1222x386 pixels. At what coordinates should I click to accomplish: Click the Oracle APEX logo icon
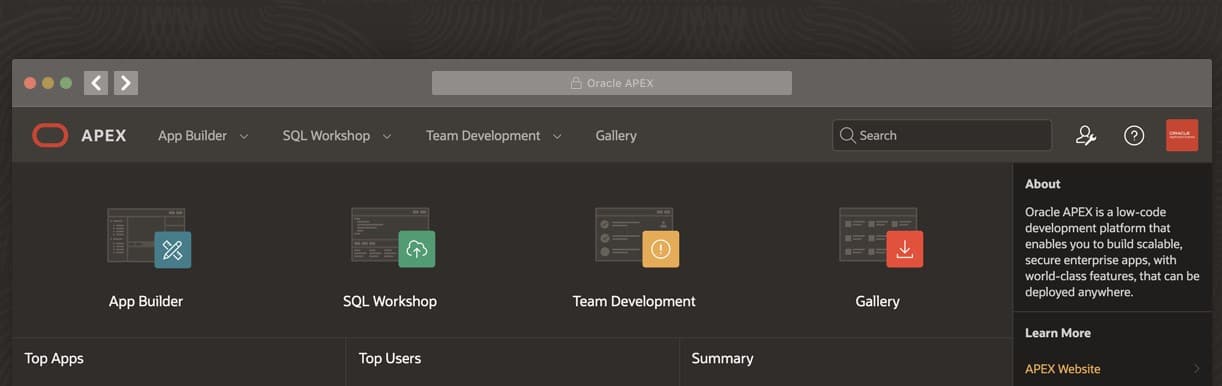[x=50, y=135]
